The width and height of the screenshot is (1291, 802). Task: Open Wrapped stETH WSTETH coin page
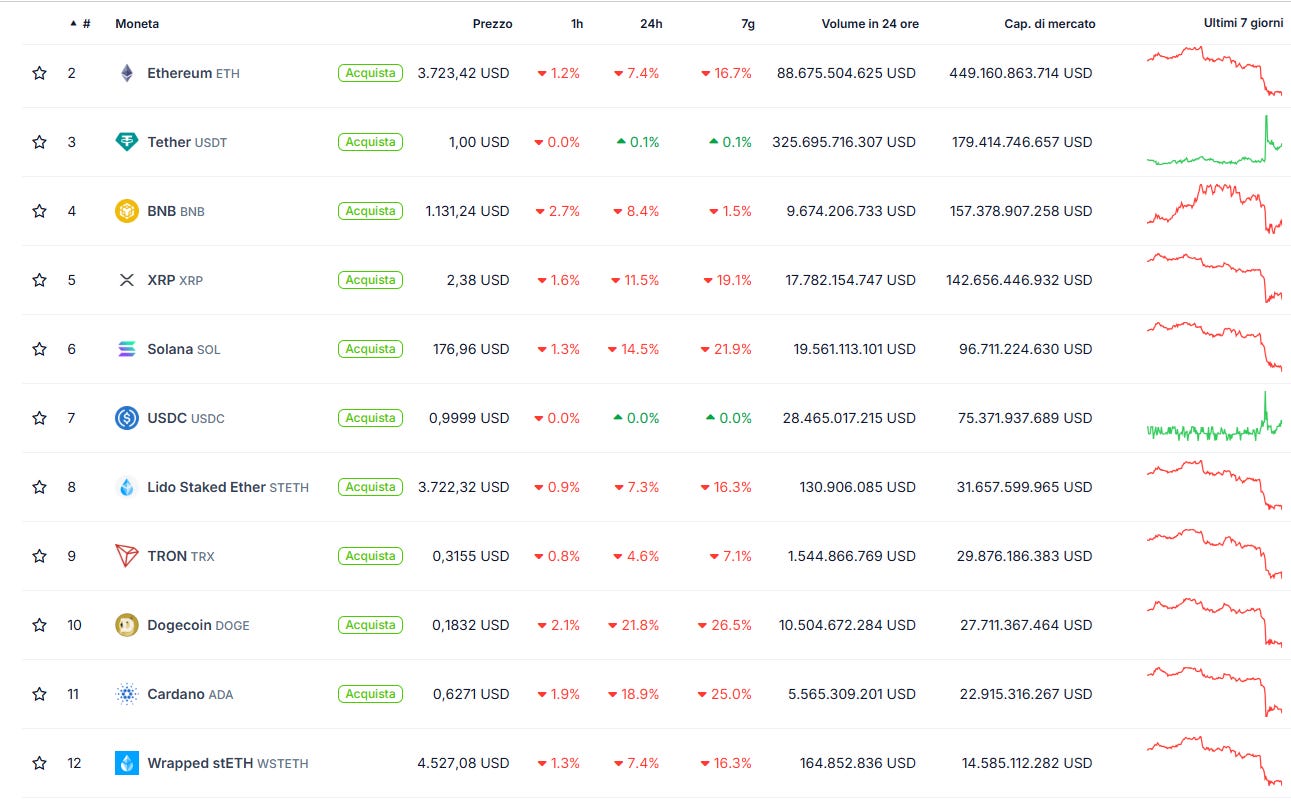pos(228,763)
